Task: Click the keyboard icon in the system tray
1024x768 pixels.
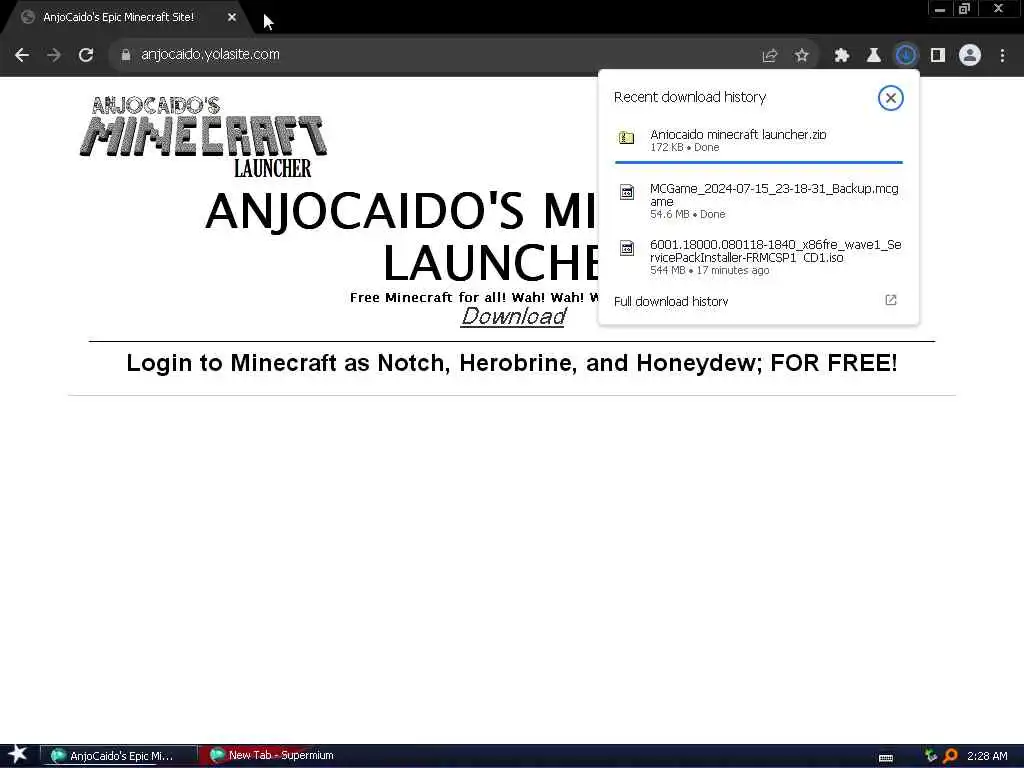Action: pos(886,758)
